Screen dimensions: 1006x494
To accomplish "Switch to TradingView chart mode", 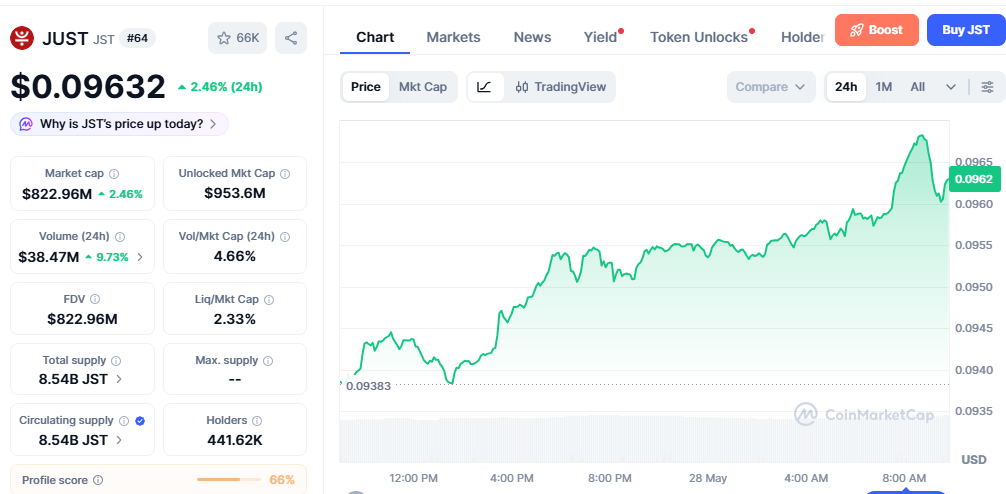I will click(x=561, y=87).
